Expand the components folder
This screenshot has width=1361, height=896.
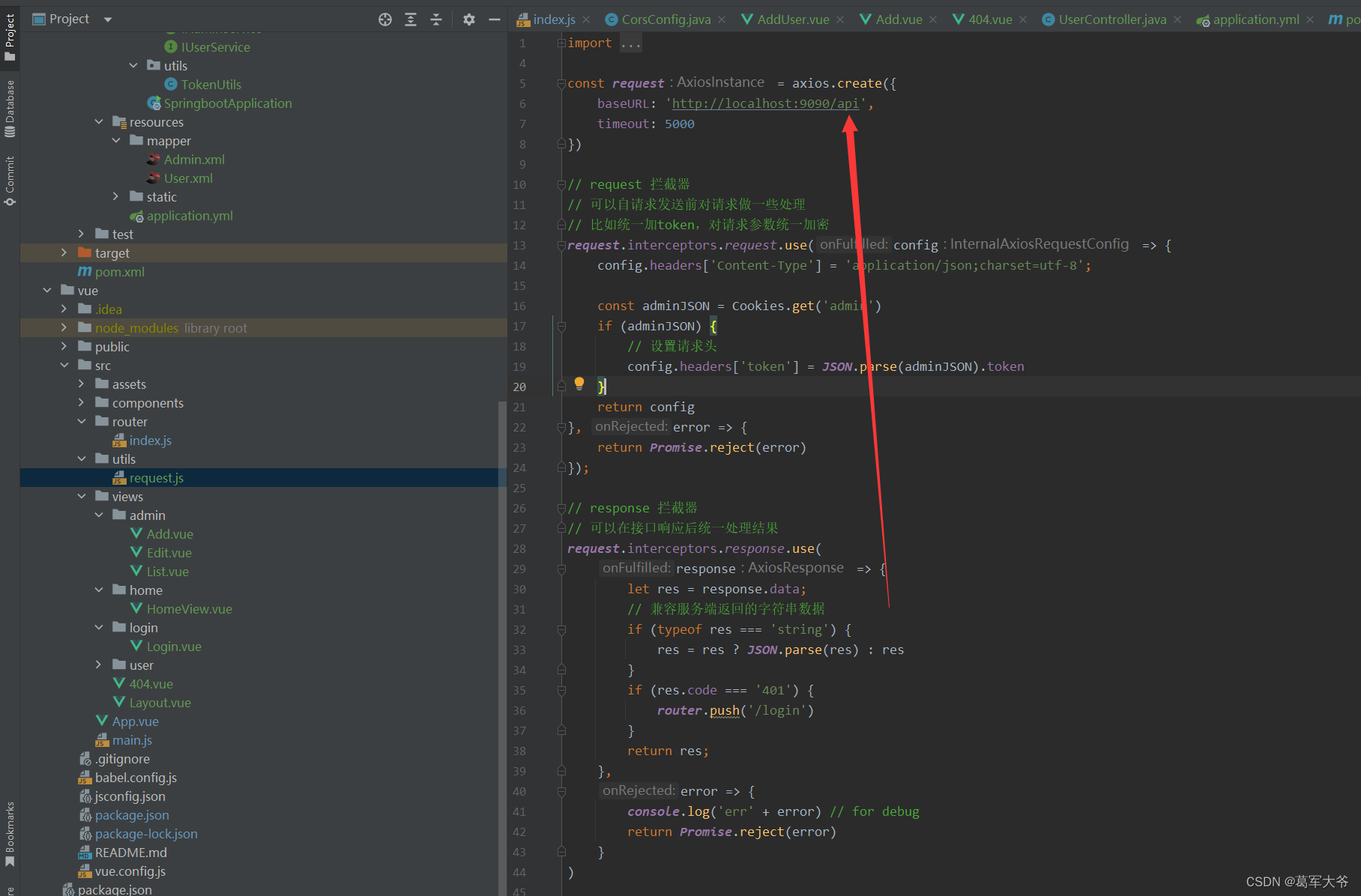[82, 402]
